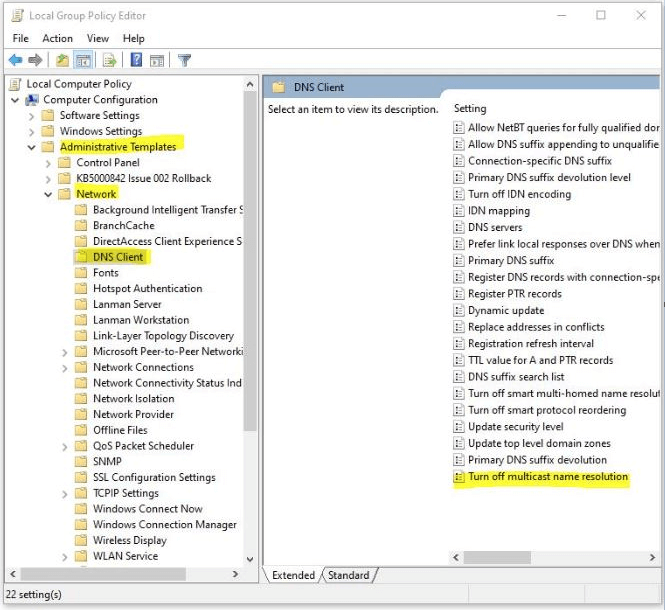Select DNS Client in the tree
The width and height of the screenshot is (665, 610).
point(118,257)
